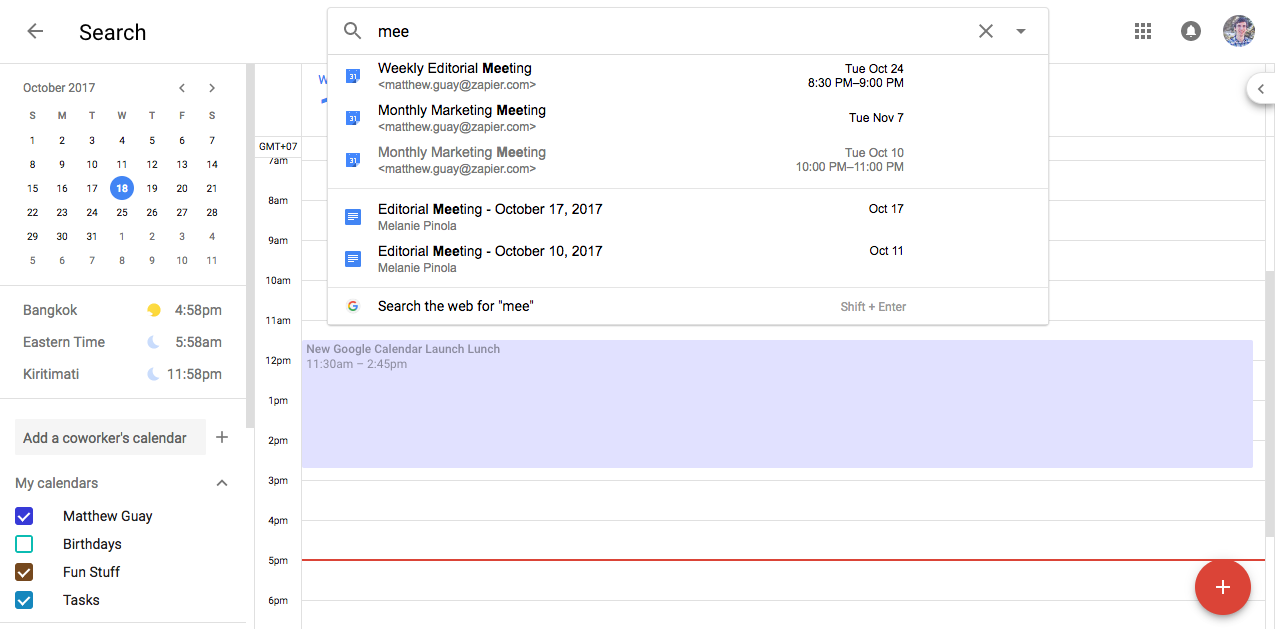Uncheck the Matthew Guay calendar
1275x629 pixels.
pyautogui.click(x=24, y=516)
